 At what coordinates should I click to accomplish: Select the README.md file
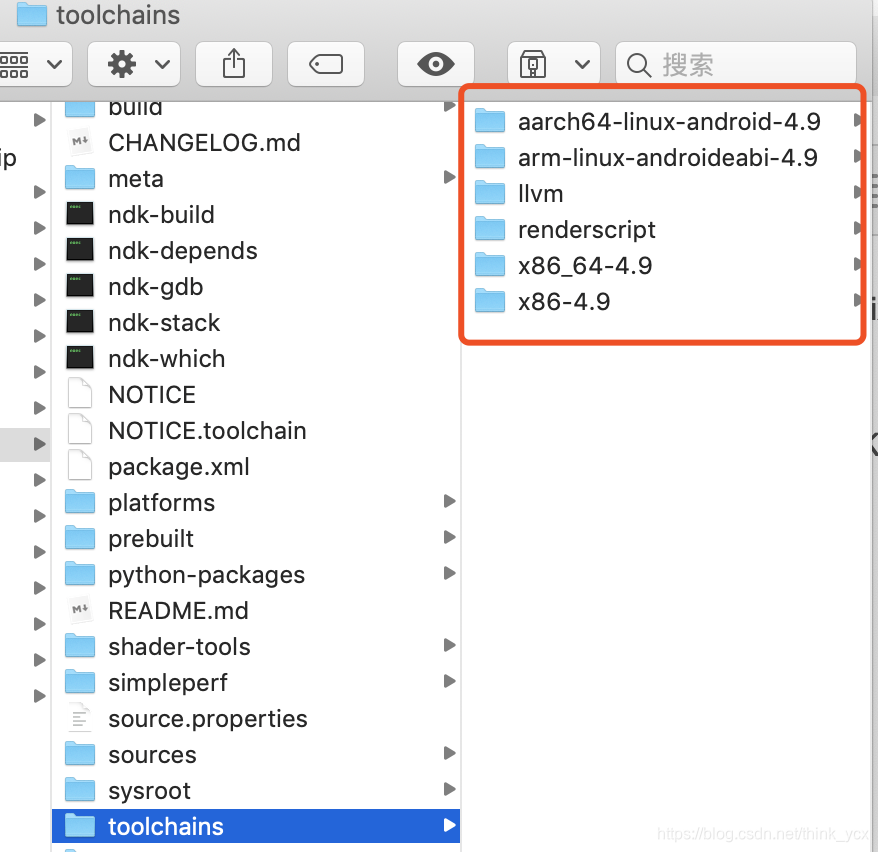click(256, 610)
